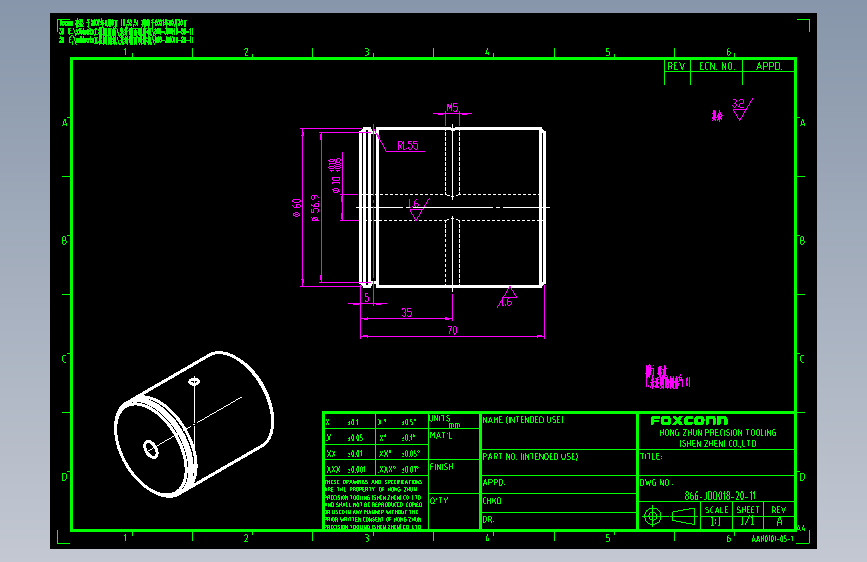This screenshot has height=562, width=867.
Task: Click the 32 surface roughness symbol
Action: pyautogui.click(x=742, y=109)
